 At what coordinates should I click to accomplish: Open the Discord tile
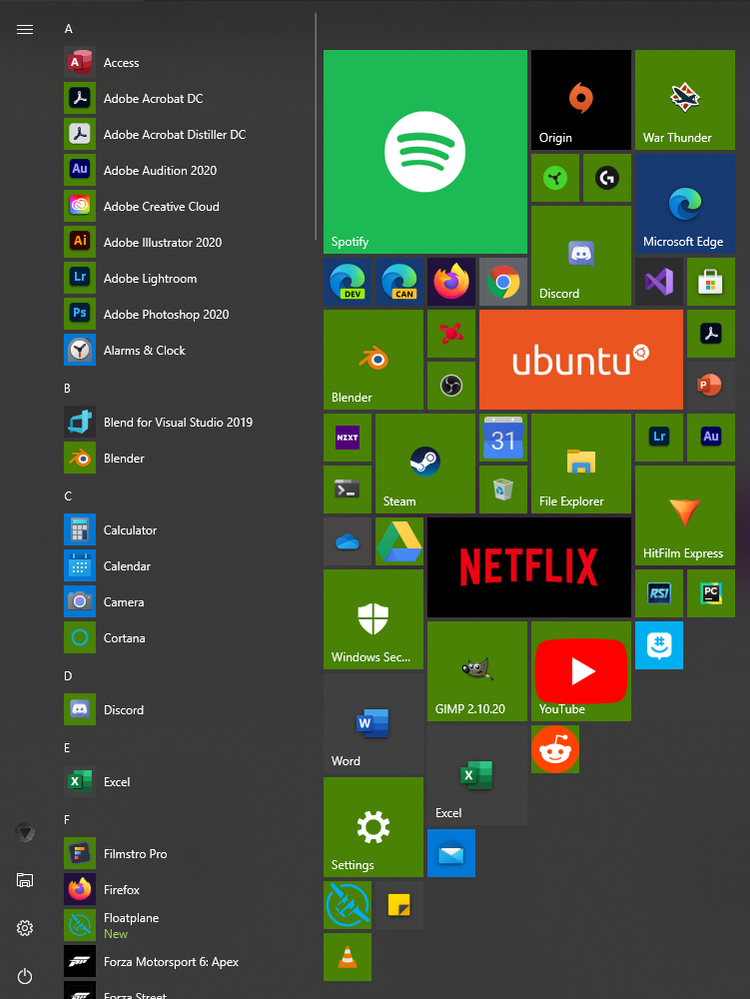coord(581,255)
